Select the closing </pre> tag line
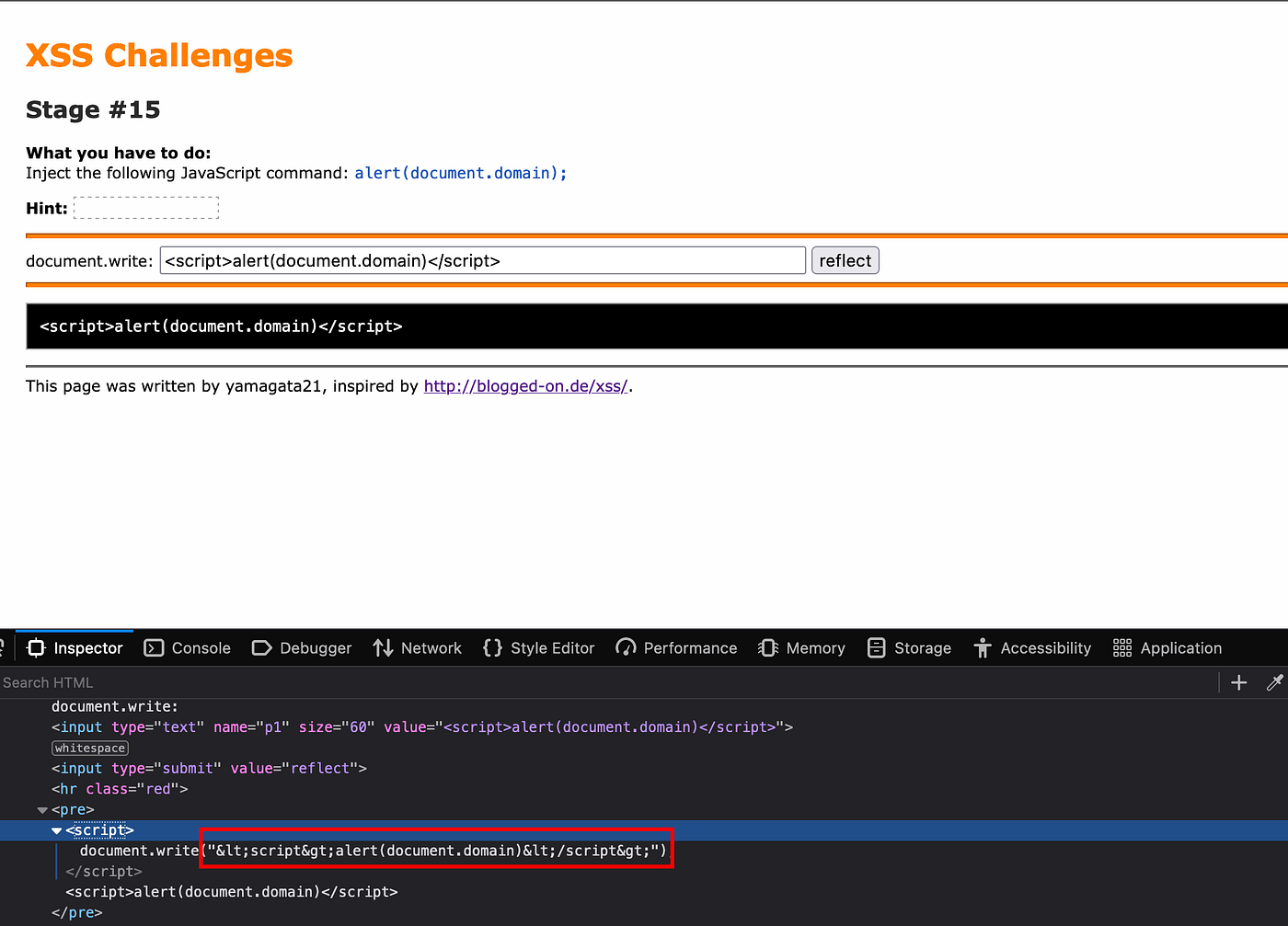This screenshot has width=1288, height=926. click(x=77, y=913)
